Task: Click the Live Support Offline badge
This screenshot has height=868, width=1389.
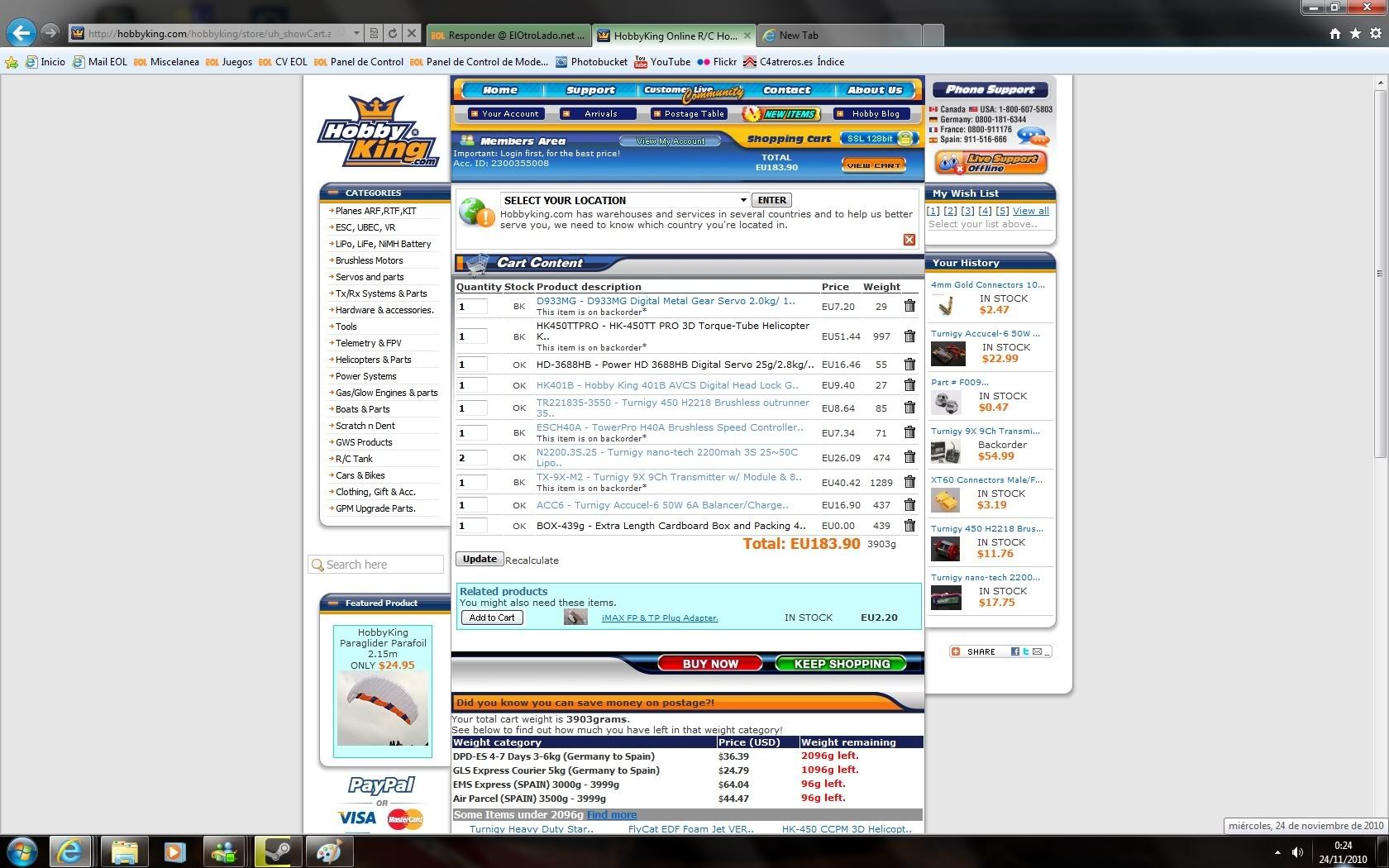Action: pos(991,162)
